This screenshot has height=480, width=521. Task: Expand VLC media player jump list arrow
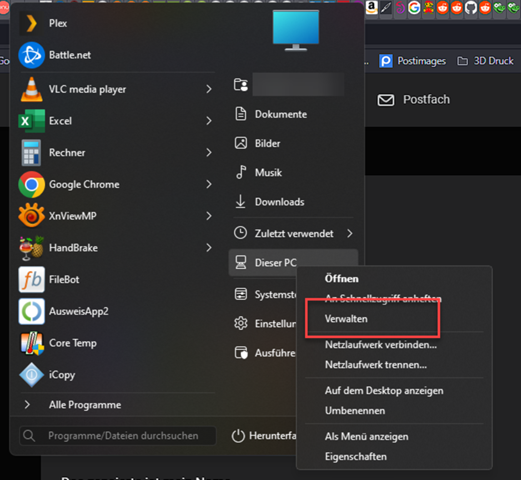[x=209, y=89]
